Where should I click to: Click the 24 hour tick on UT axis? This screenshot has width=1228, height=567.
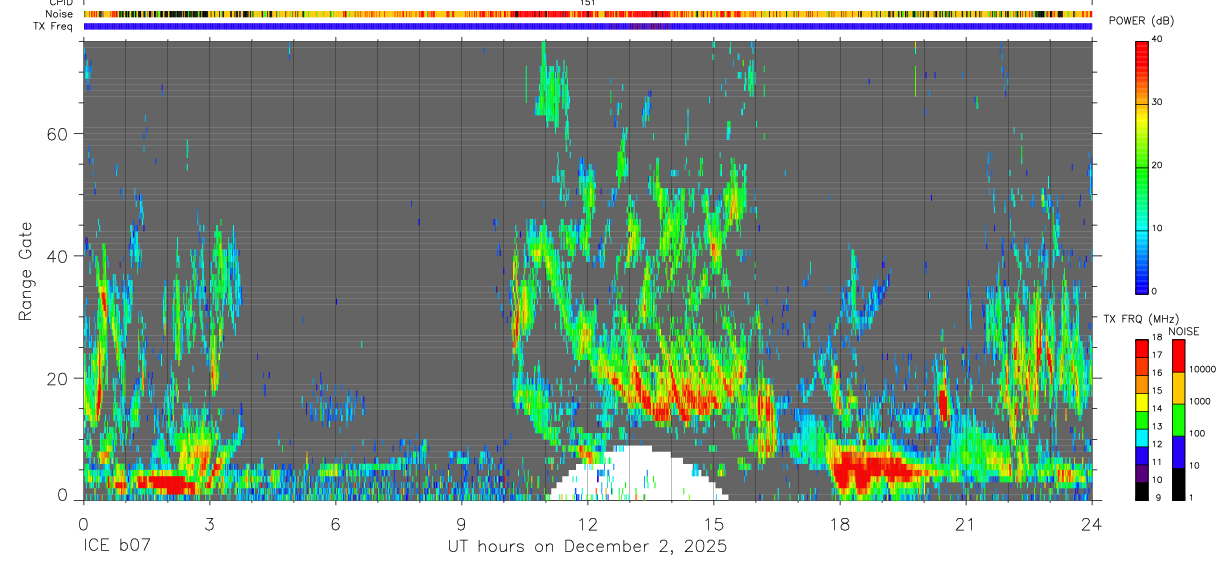click(1092, 524)
